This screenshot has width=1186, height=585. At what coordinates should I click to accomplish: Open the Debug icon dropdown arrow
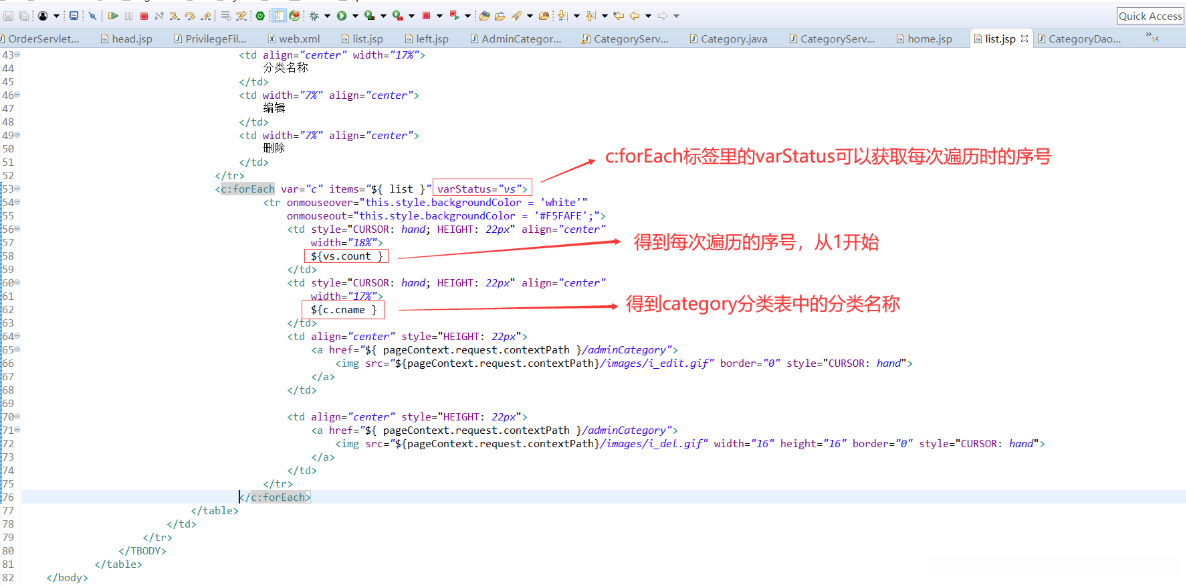tap(327, 16)
